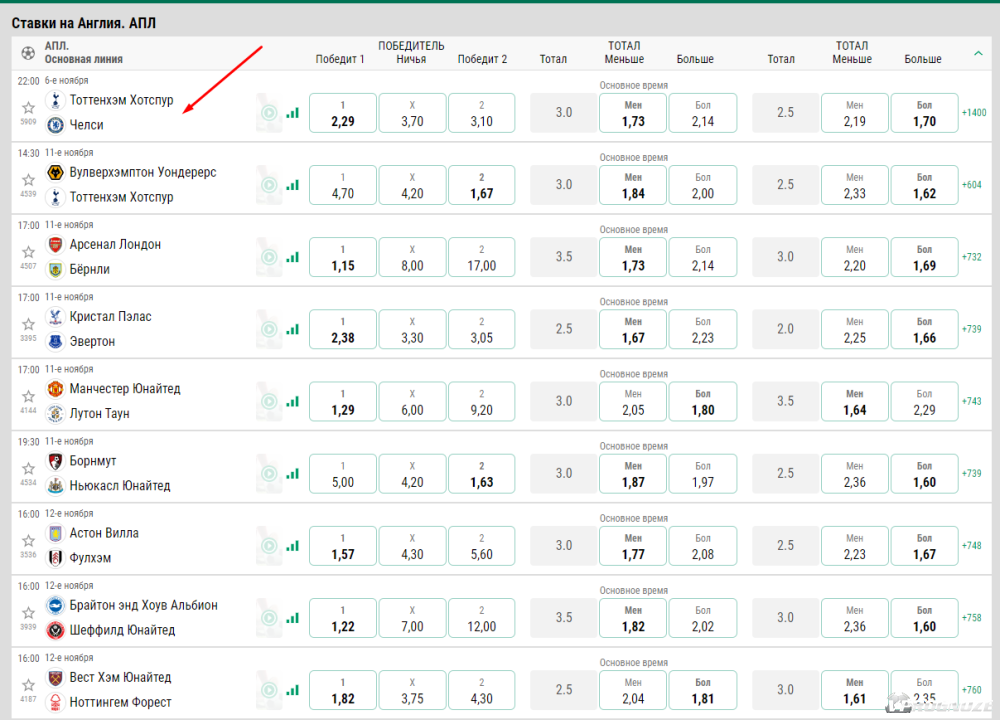The image size is (1000, 720).
Task: Collapse the АПЛ Основная линия section
Action: [978, 54]
